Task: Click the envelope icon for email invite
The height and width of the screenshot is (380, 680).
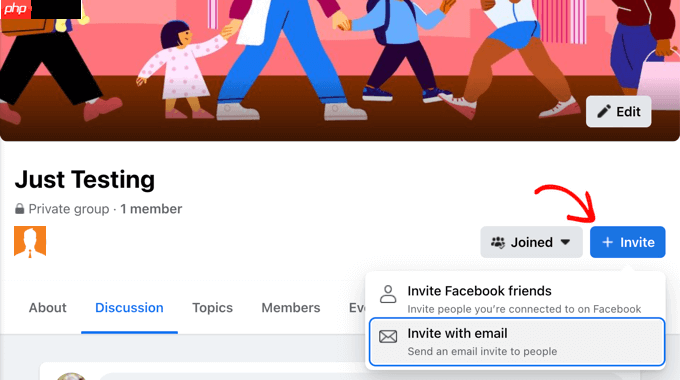Action: (x=388, y=337)
